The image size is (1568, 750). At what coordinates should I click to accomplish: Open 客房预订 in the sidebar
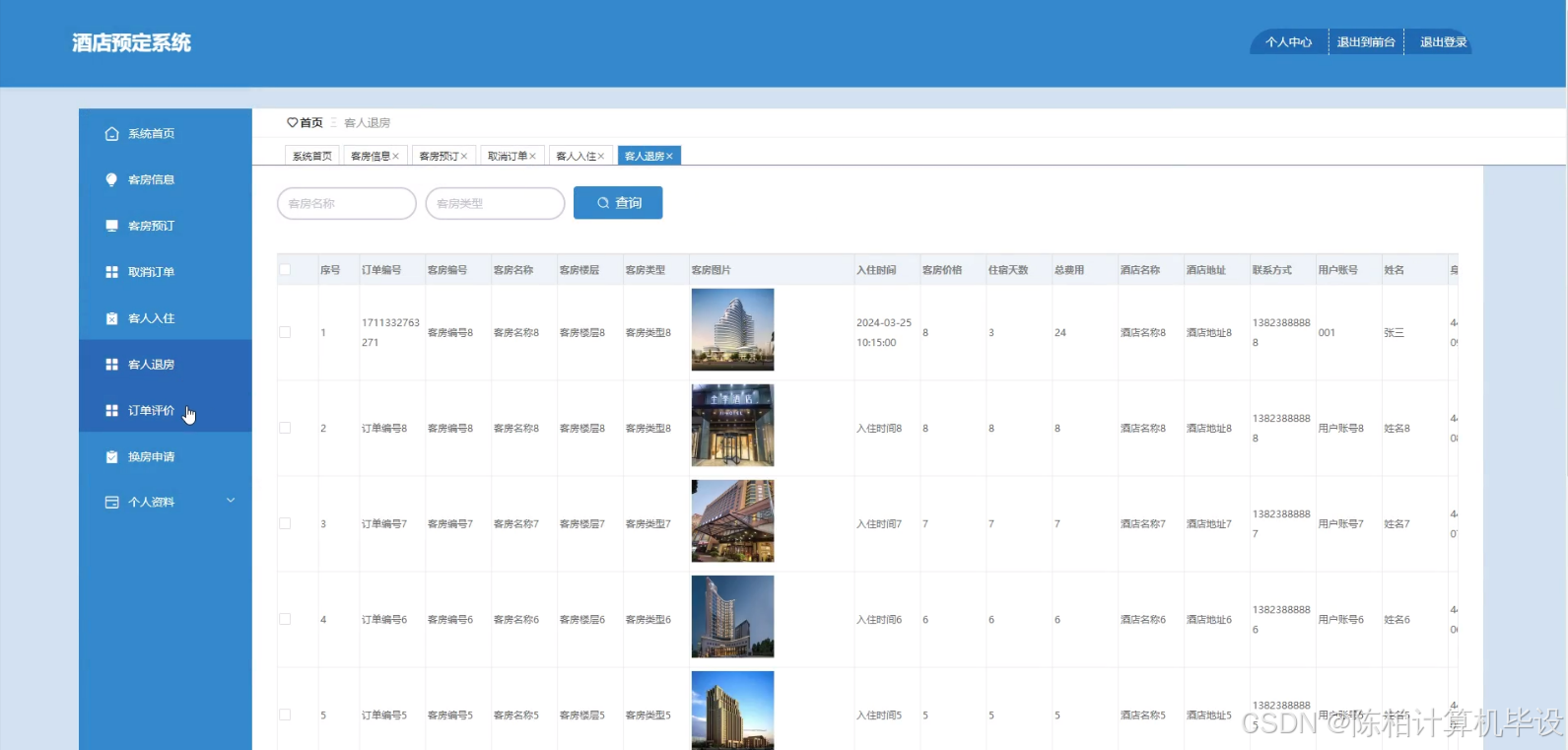click(x=166, y=226)
